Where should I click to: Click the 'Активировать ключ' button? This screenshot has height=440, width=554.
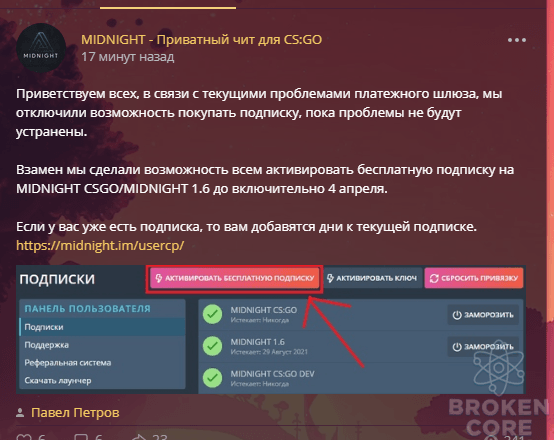coord(372,278)
